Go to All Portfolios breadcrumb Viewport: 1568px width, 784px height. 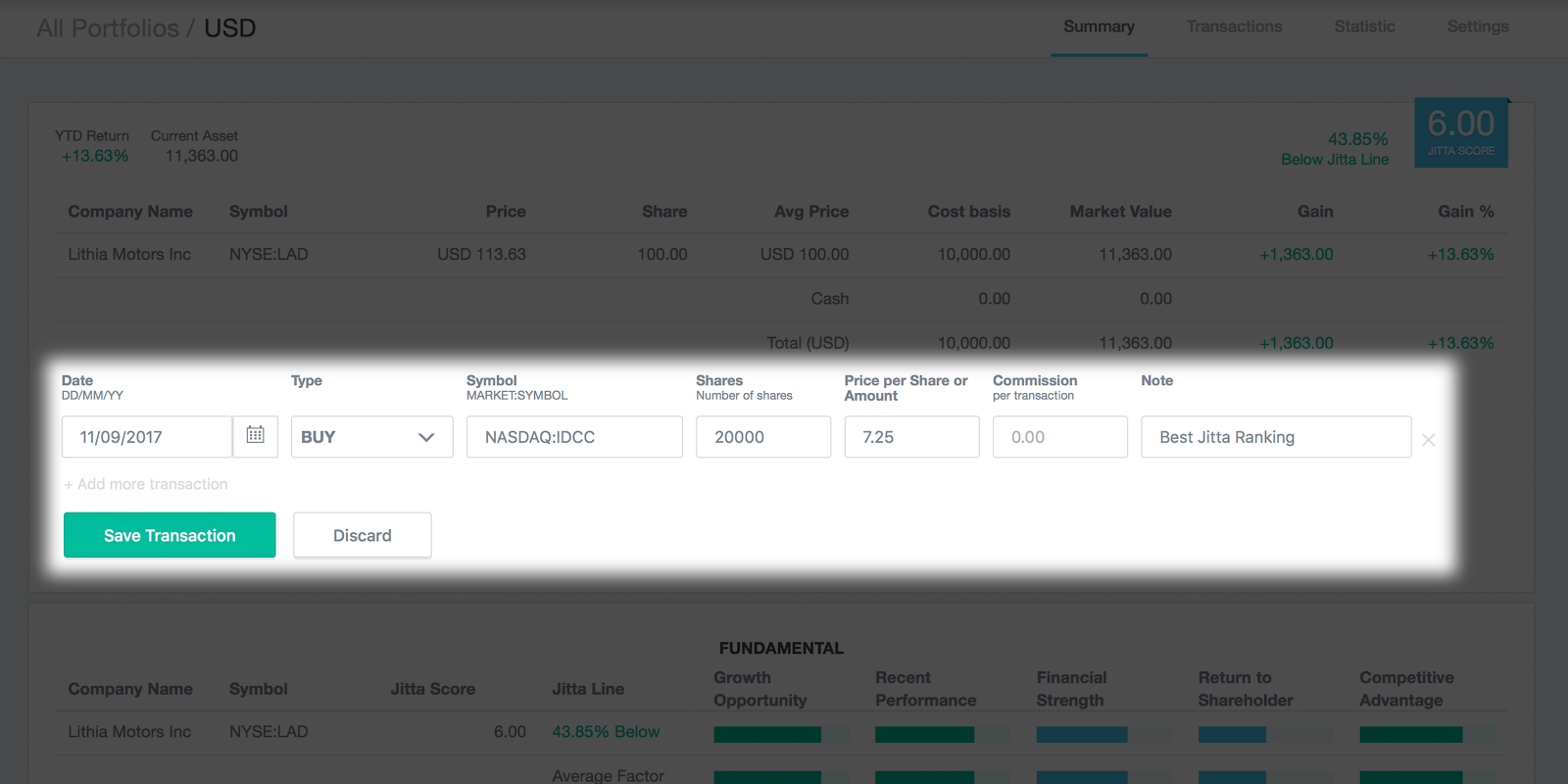pos(108,28)
